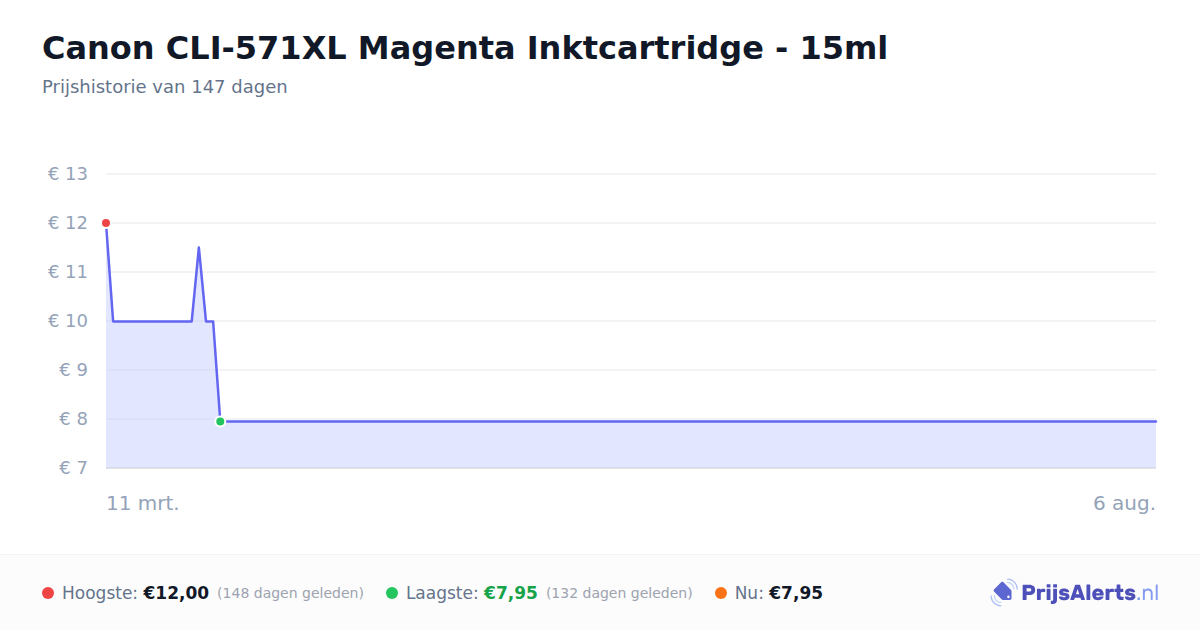
Task: Click the PrijsAlerts tag logo icon
Action: coord(1003,593)
